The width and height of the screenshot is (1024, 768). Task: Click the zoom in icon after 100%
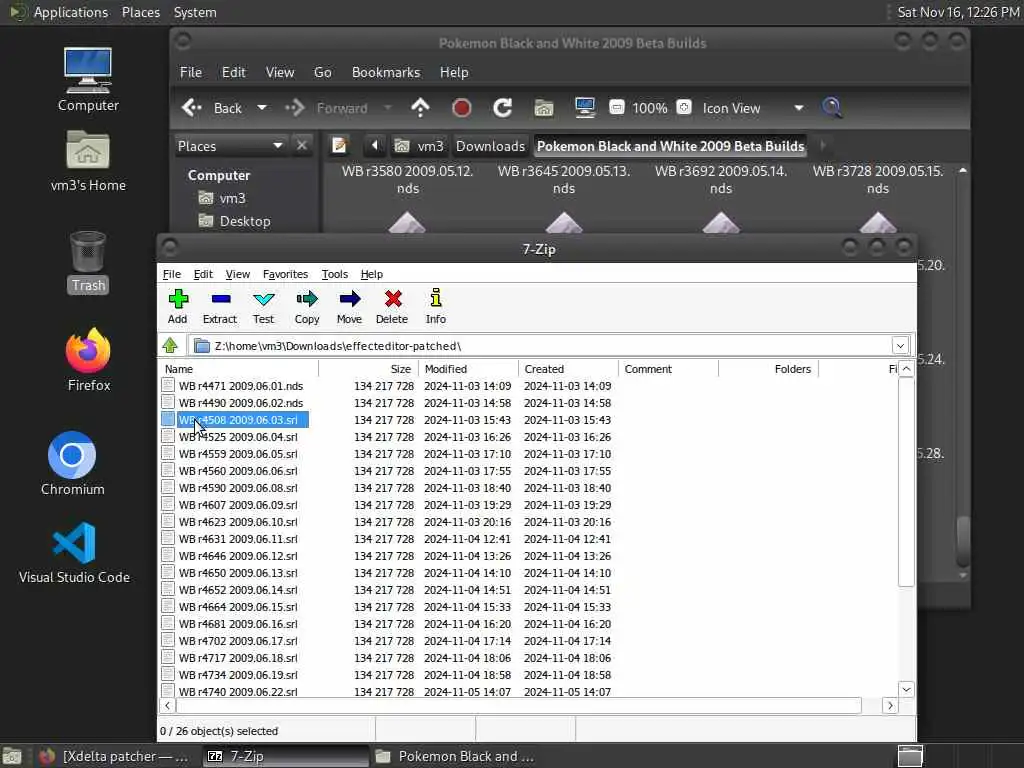tap(684, 107)
